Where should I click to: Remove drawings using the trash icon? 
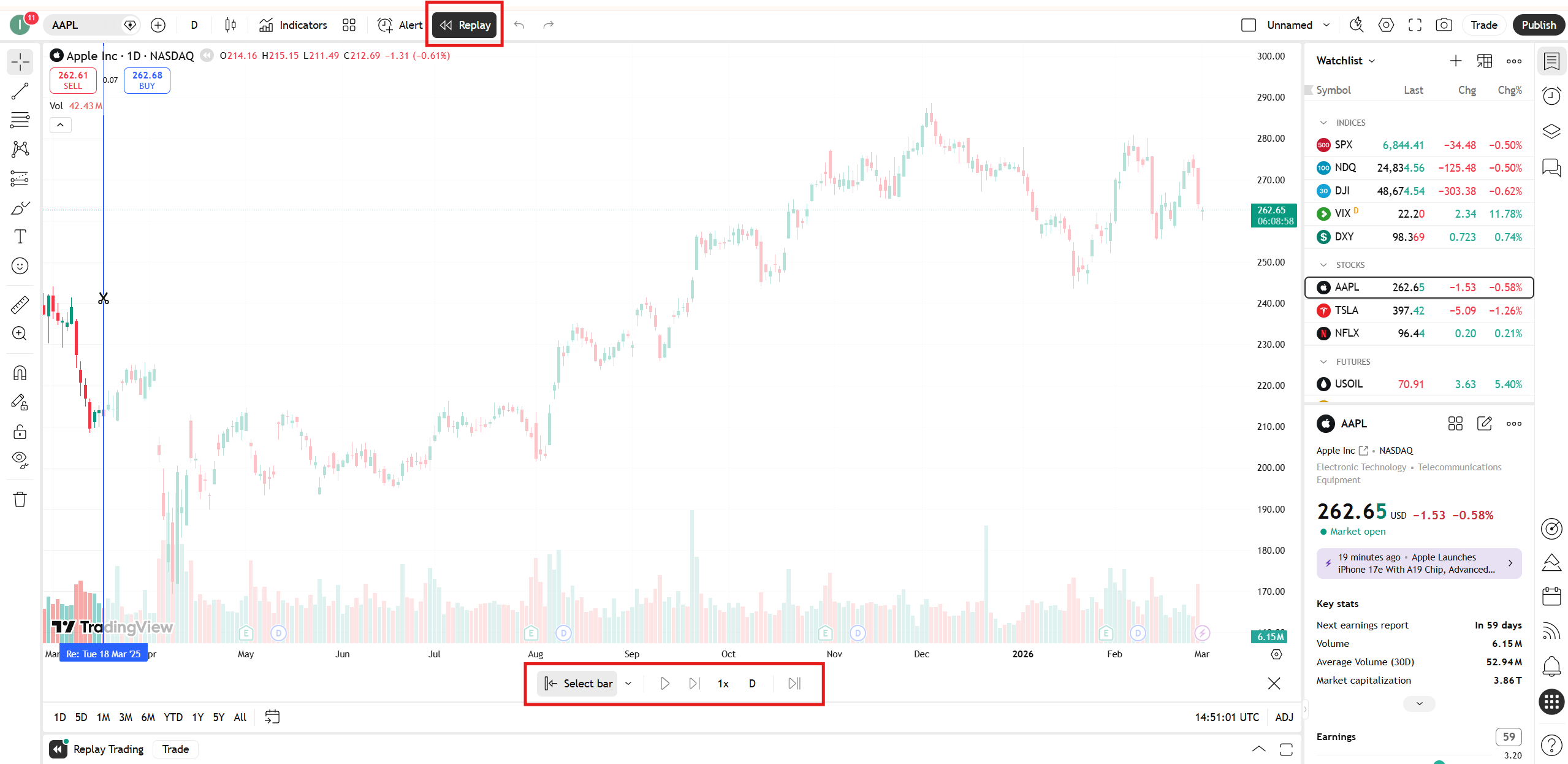pos(20,499)
